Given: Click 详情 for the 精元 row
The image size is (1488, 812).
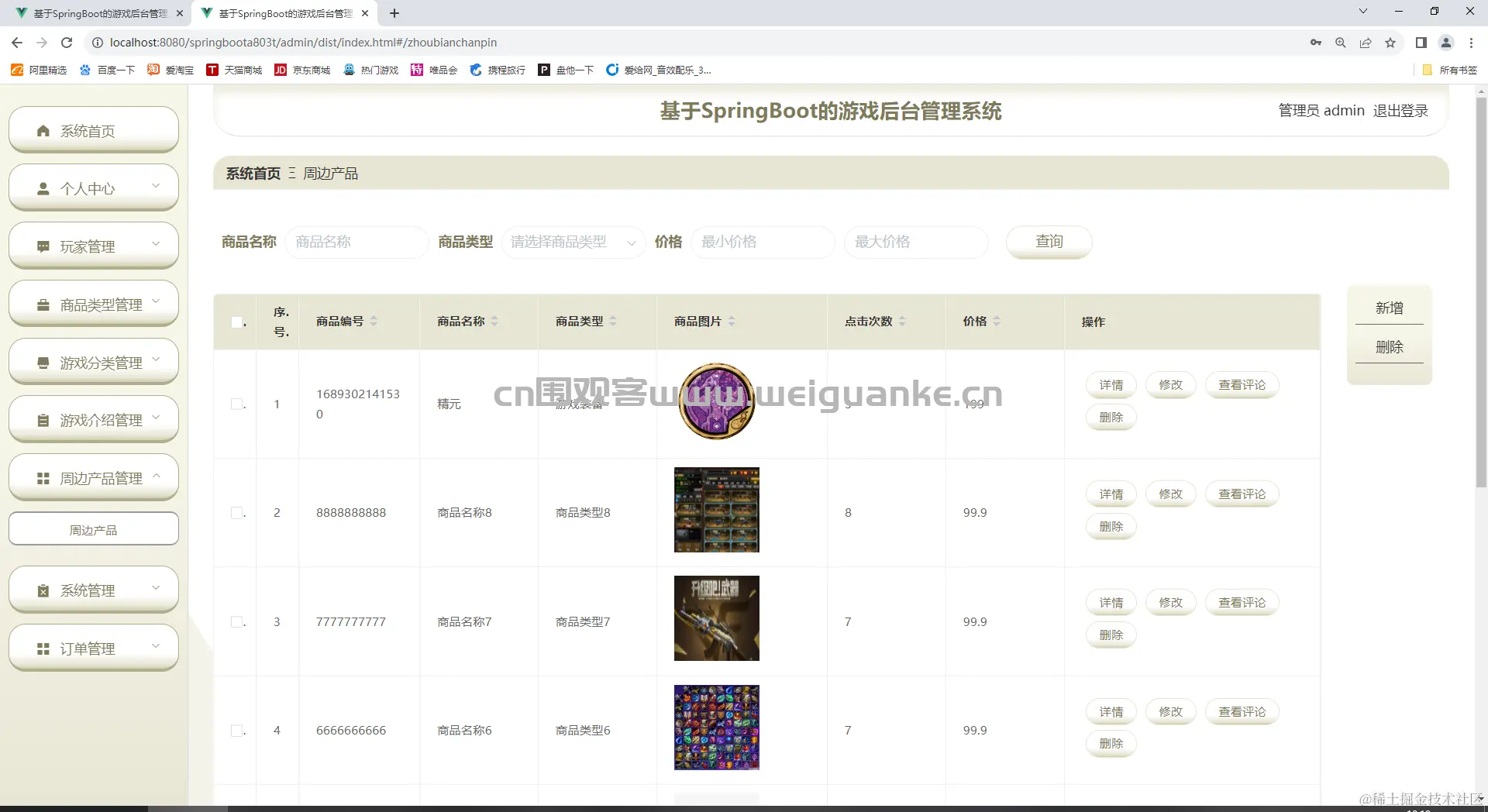Looking at the screenshot, I should (1111, 385).
